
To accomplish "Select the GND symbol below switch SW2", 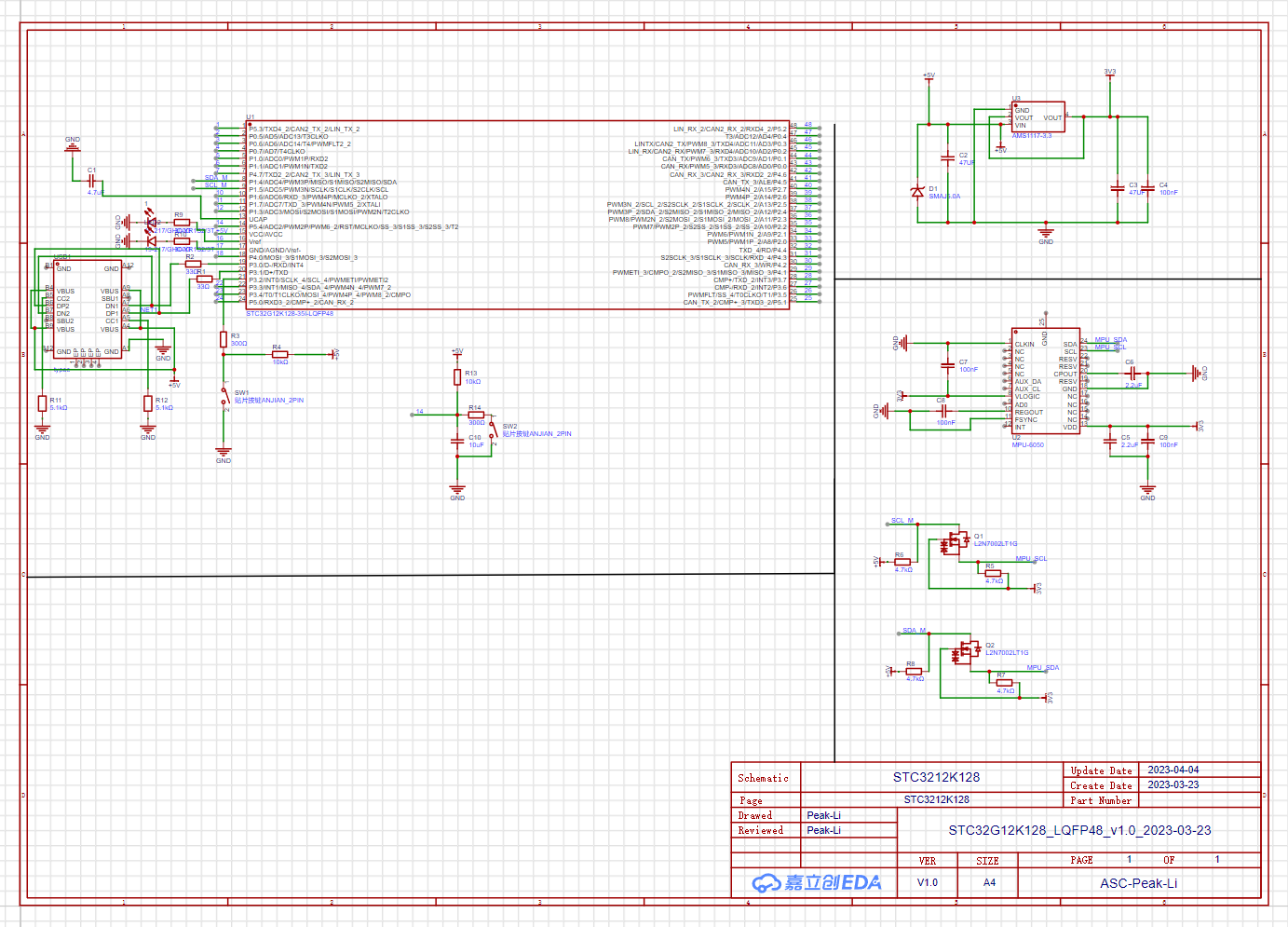I will [x=457, y=492].
